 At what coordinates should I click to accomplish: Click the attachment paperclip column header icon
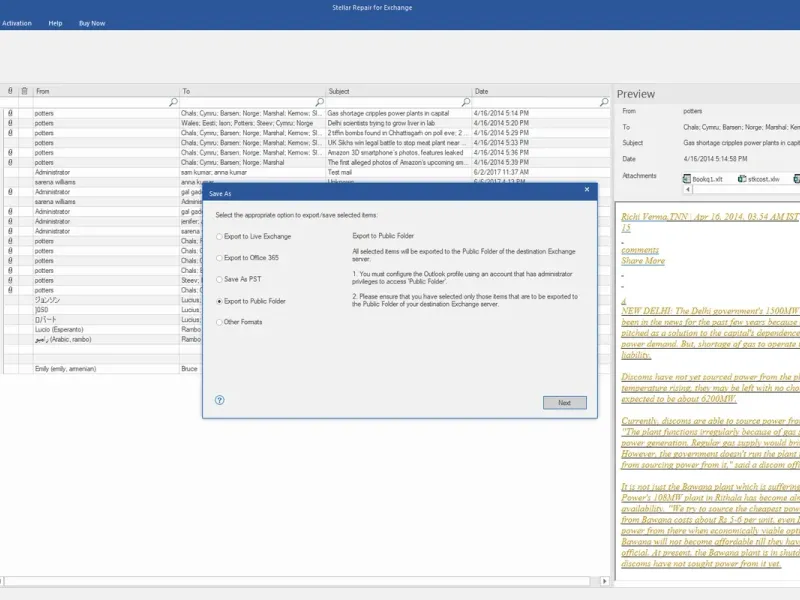pos(10,91)
